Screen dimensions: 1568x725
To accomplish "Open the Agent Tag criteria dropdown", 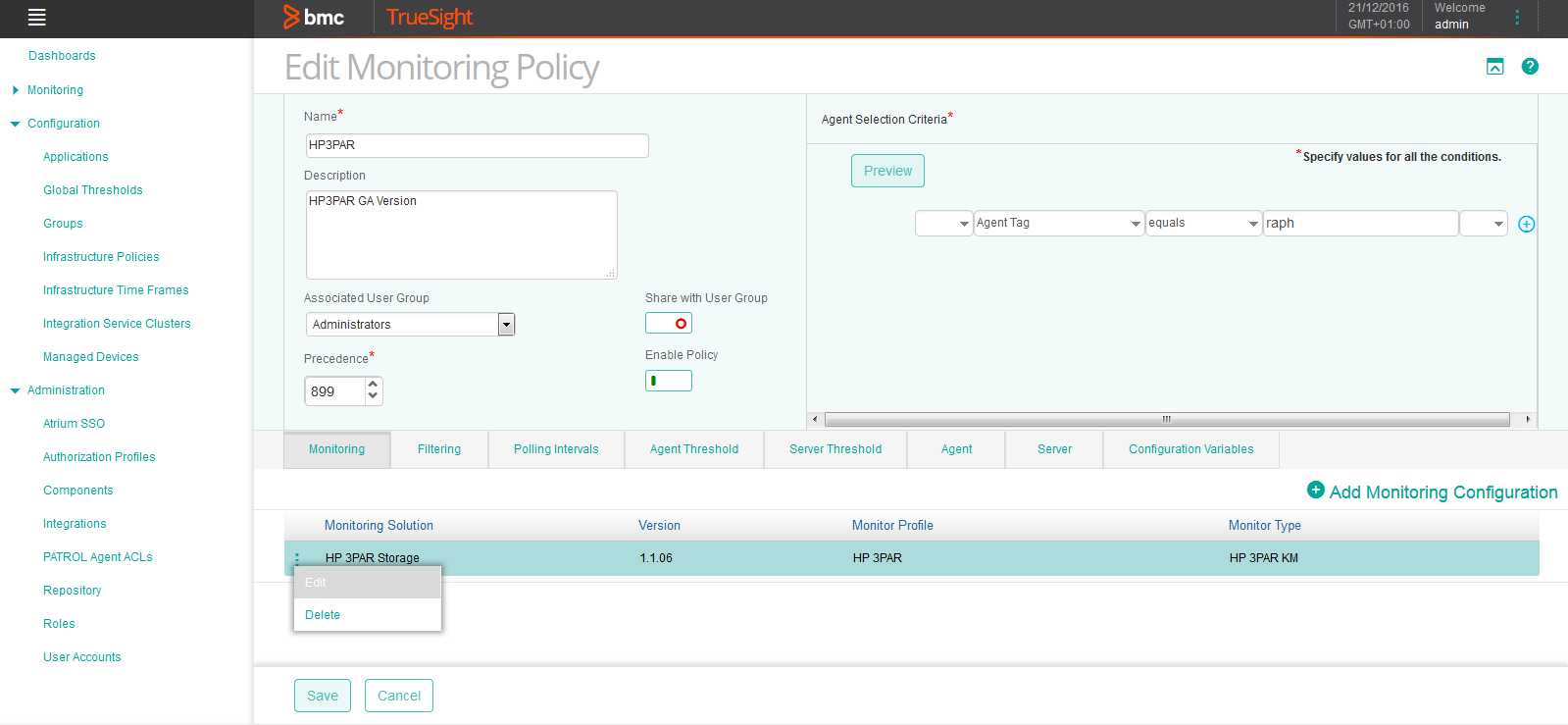I will [x=1059, y=223].
